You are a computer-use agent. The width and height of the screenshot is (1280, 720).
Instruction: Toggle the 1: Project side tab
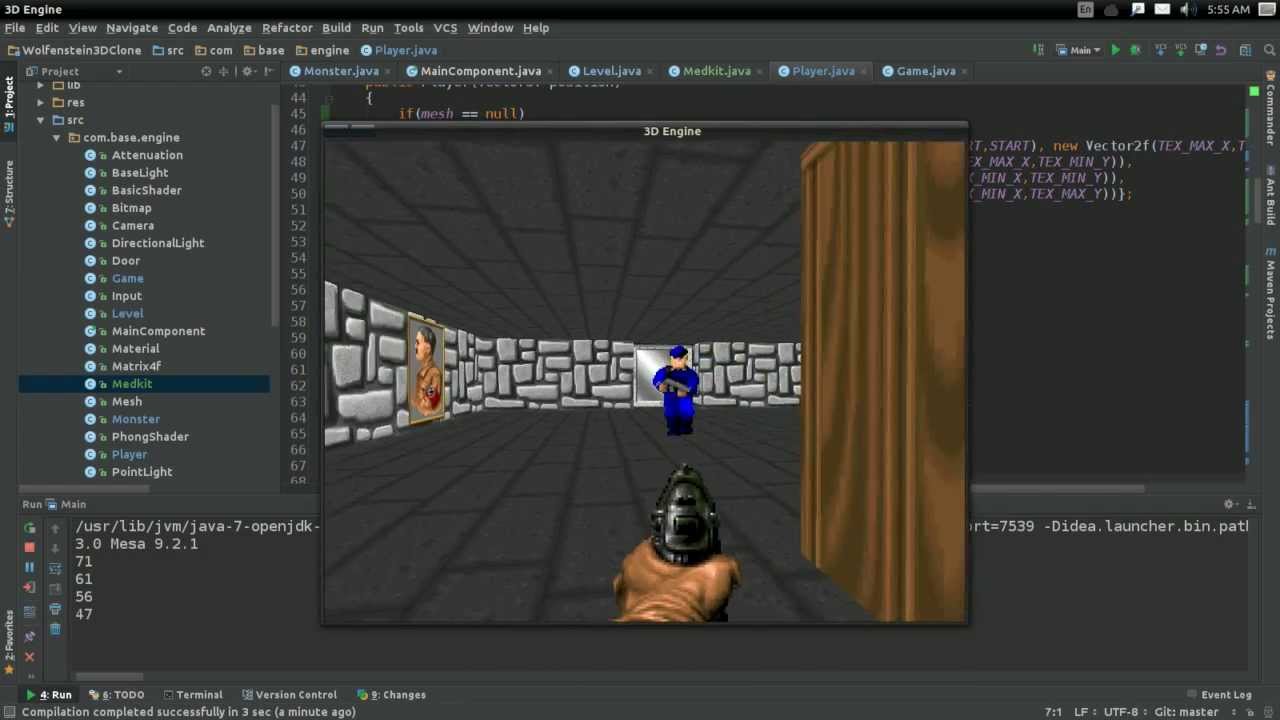coord(9,104)
